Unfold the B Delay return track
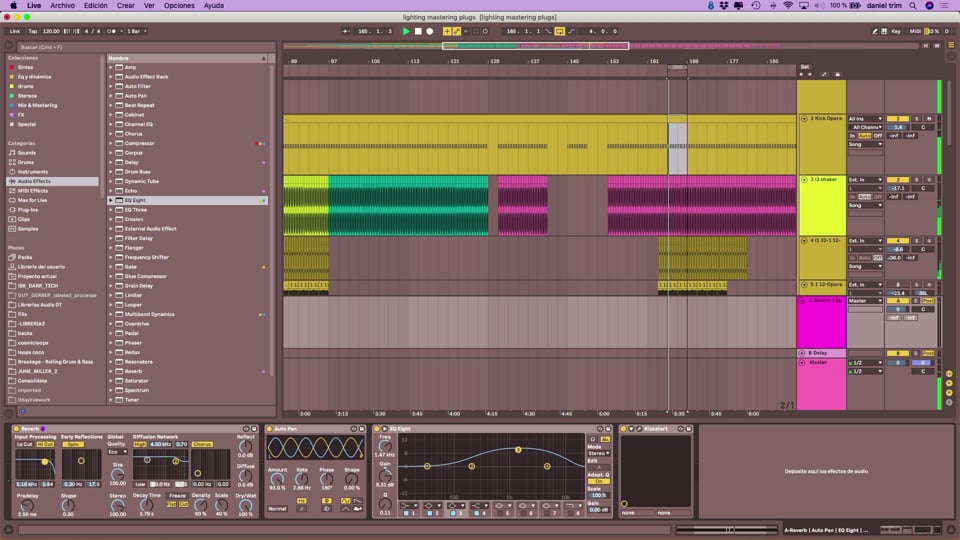 click(x=802, y=353)
